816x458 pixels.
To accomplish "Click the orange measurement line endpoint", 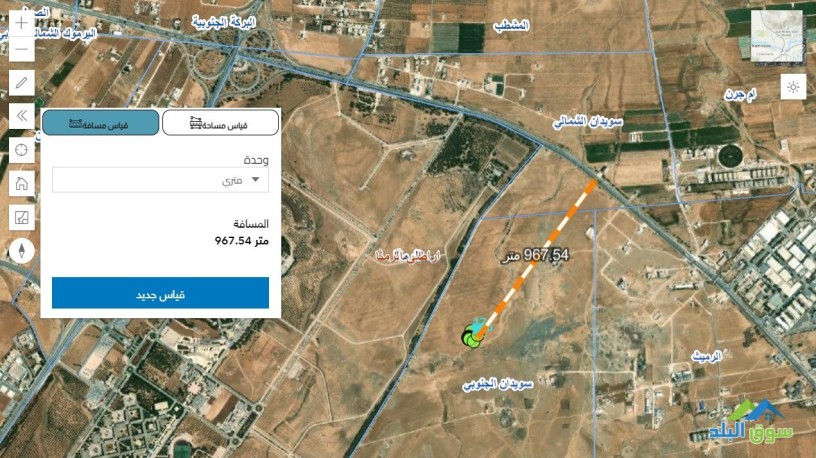I will (x=593, y=182).
